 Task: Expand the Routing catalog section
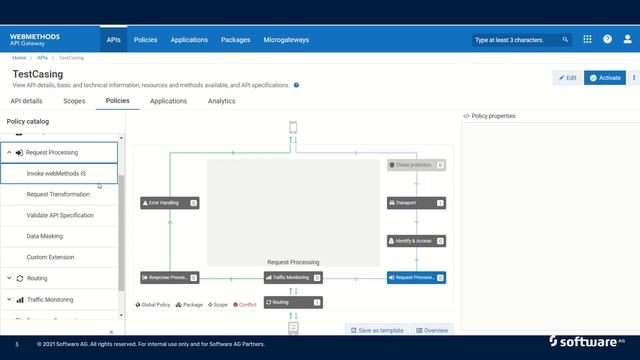(x=9, y=278)
